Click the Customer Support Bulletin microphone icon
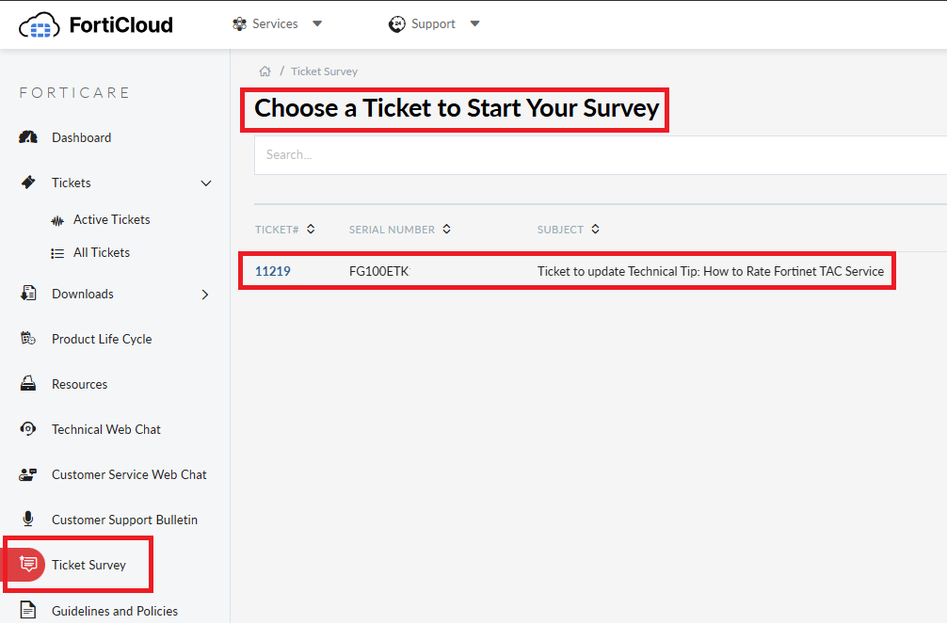 (x=29, y=520)
